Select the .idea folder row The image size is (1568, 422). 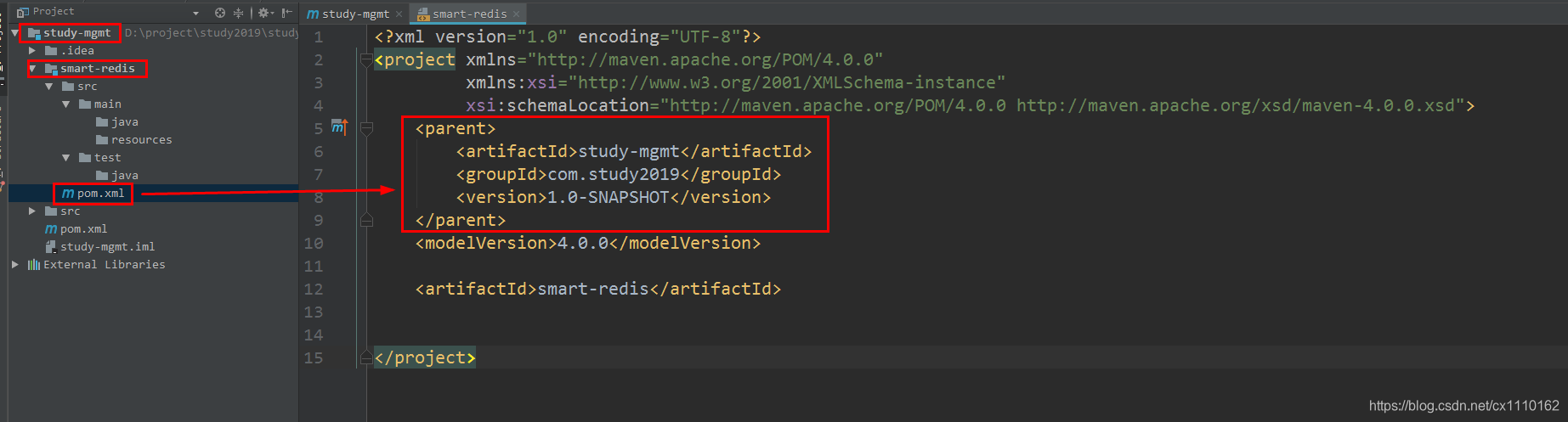[x=153, y=51]
